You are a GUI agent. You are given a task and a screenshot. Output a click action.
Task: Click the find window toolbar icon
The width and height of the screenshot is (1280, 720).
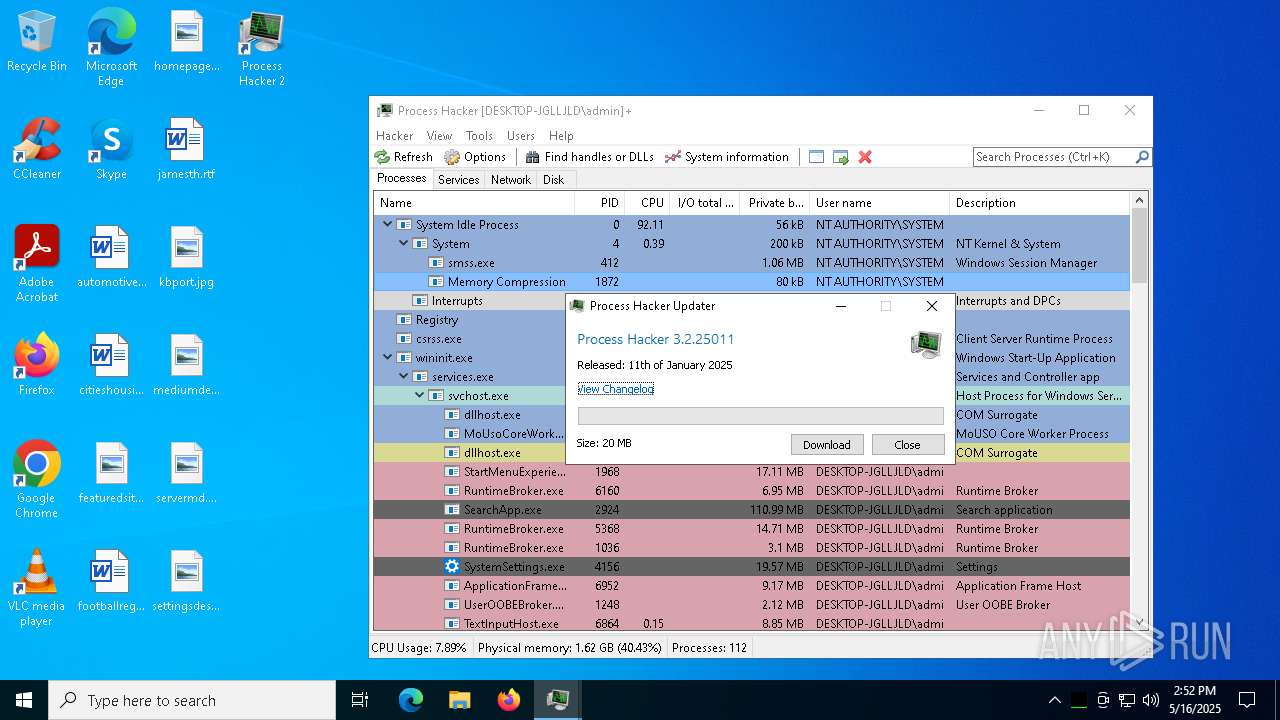click(x=816, y=157)
